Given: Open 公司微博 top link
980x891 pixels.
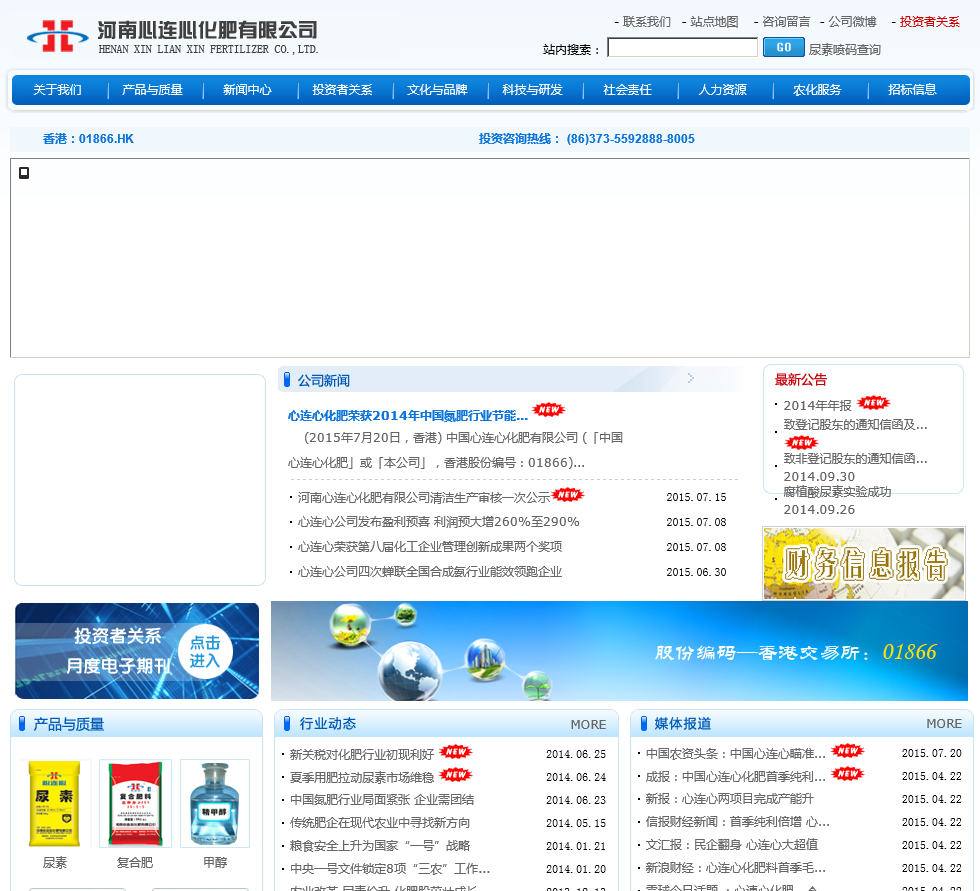Looking at the screenshot, I should click(852, 22).
